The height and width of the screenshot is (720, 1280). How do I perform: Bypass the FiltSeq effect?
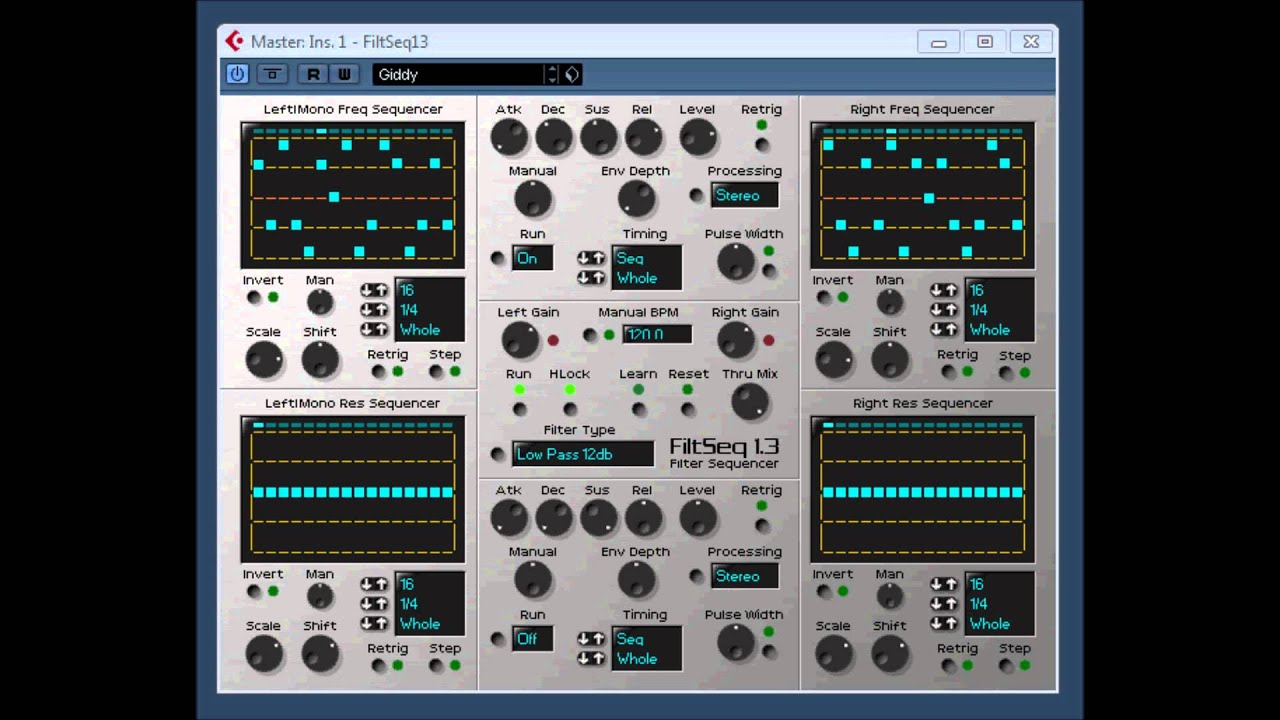click(x=272, y=74)
